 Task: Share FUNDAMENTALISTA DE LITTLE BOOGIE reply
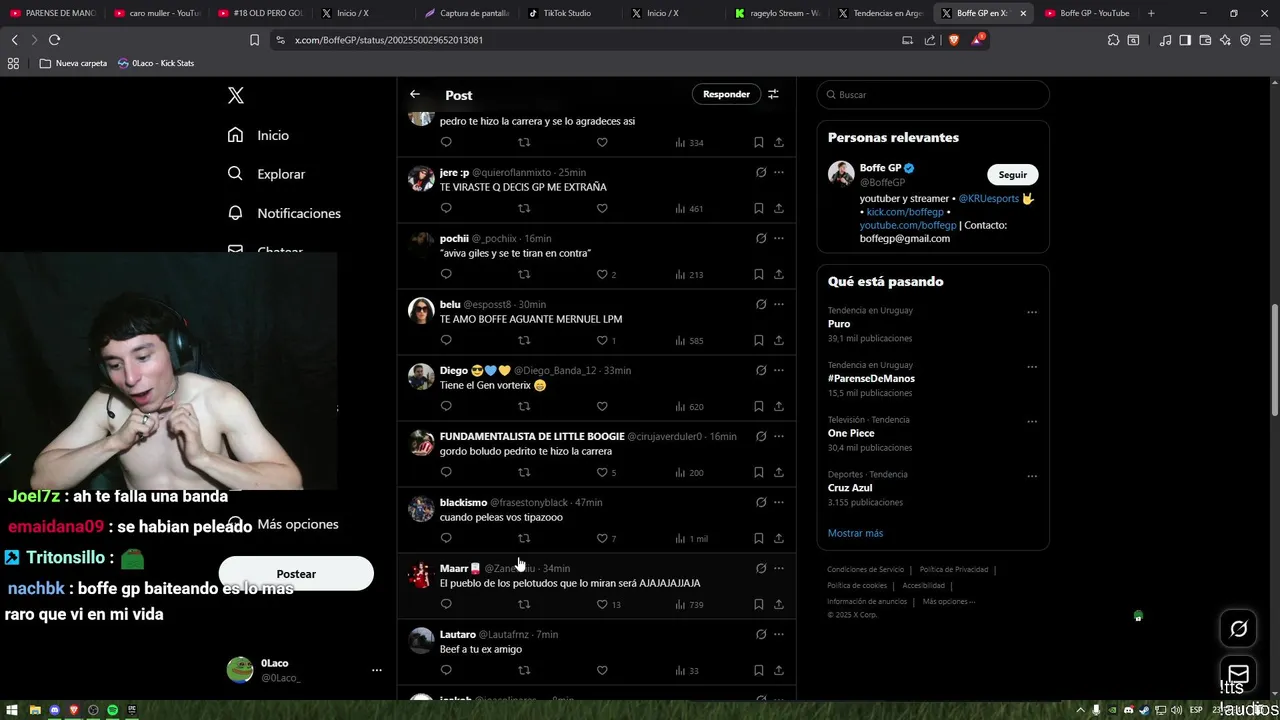pos(779,472)
